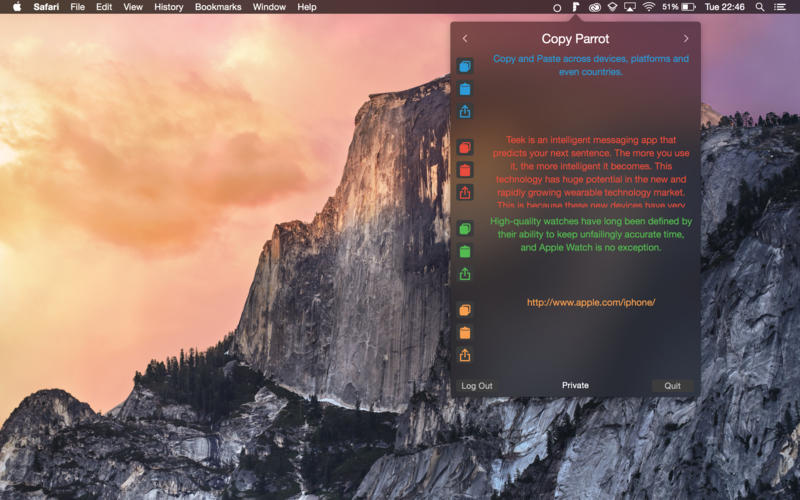
Task: Open the History menu
Action: pos(168,7)
